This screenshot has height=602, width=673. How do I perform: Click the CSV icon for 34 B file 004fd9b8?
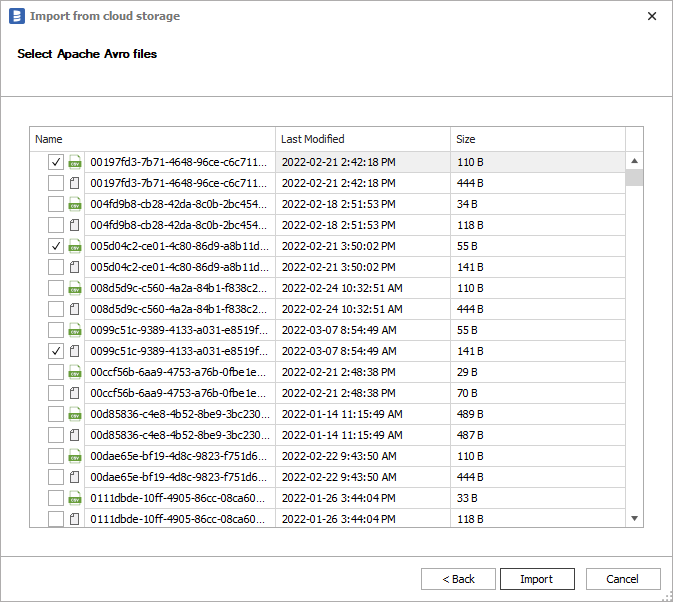pyautogui.click(x=74, y=204)
